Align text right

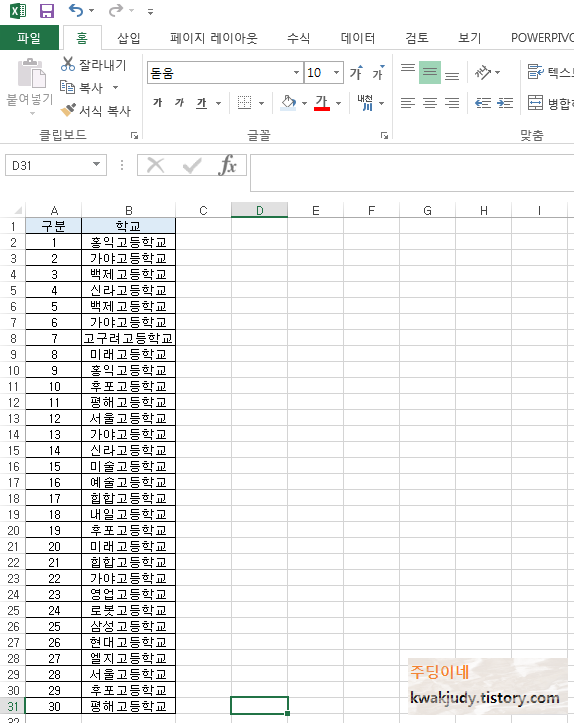pos(452,102)
